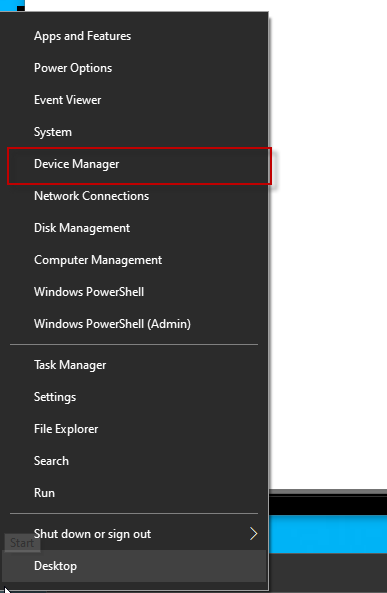Choose Device Manager from the menu
The image size is (387, 593).
click(134, 164)
